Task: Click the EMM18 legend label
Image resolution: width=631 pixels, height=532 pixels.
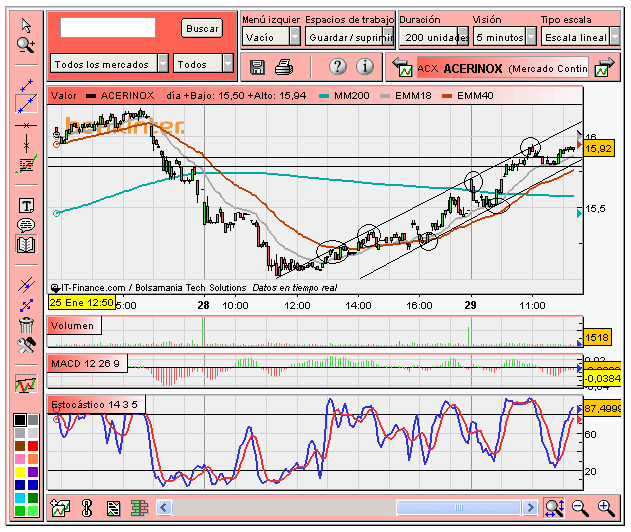Action: [413, 96]
